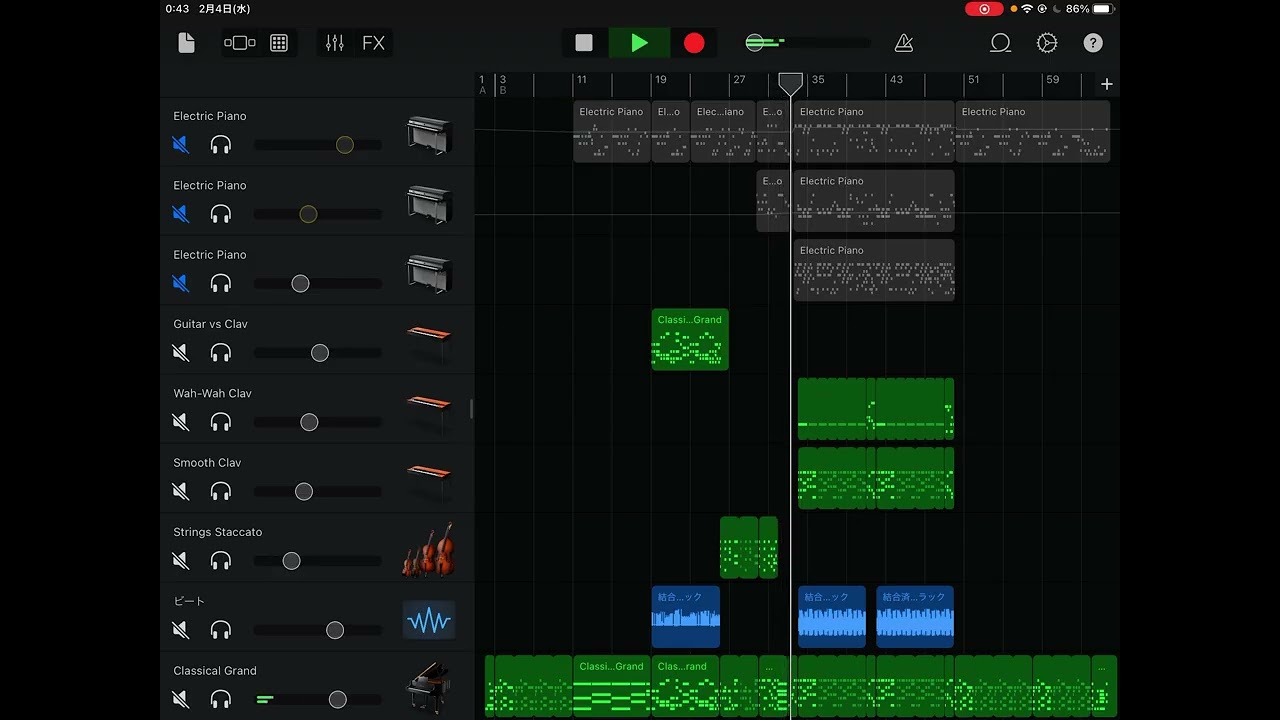1280x720 pixels.
Task: Mute the Smooth Clav track
Action: [181, 491]
